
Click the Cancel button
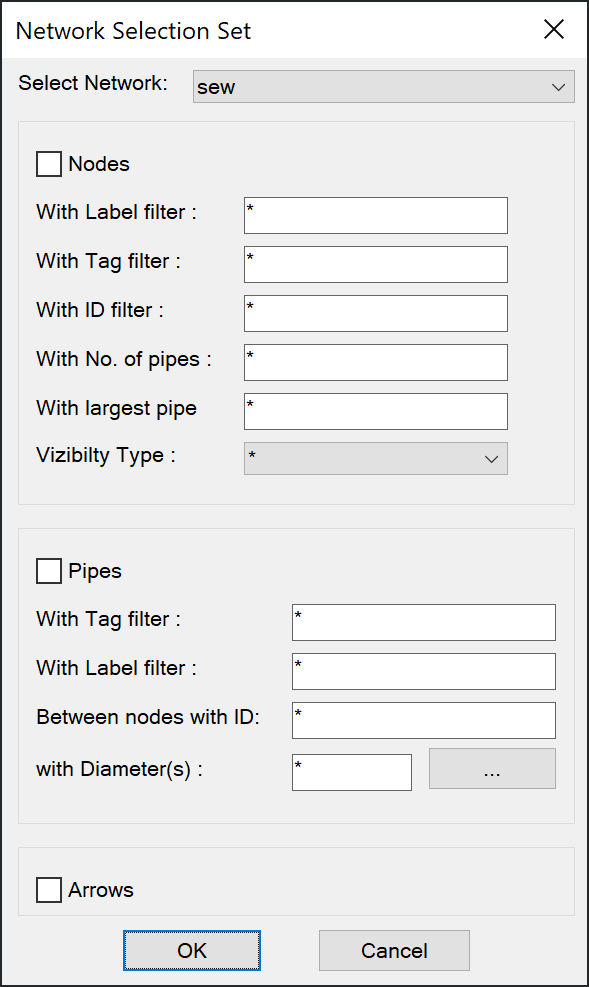tap(394, 950)
